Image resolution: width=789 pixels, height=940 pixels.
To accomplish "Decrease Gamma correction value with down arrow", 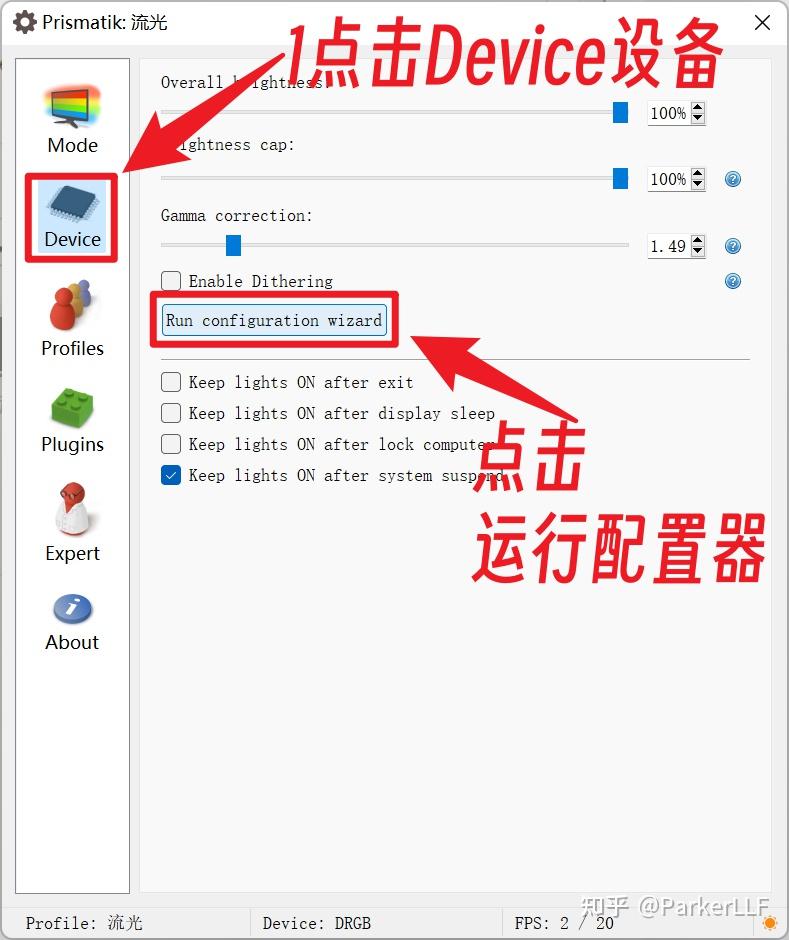I will 697,251.
